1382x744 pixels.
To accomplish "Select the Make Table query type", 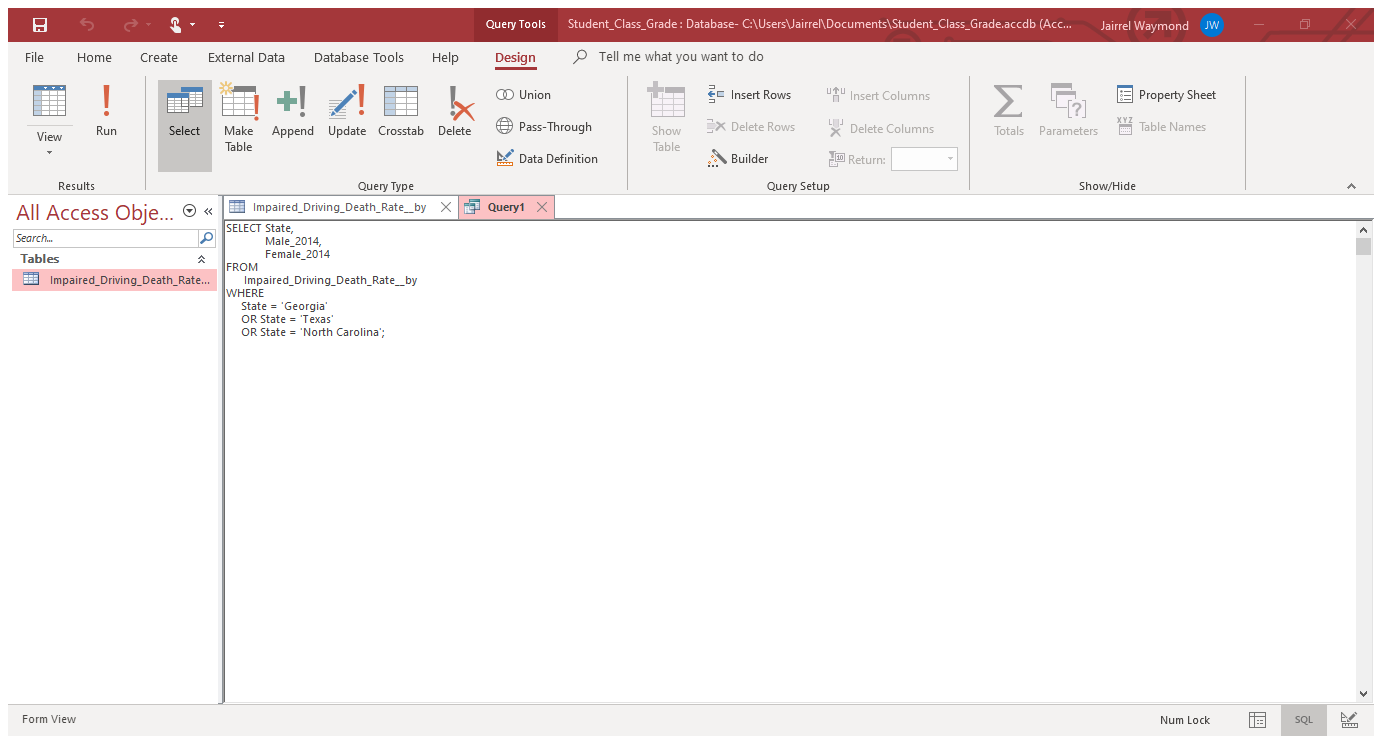I will [238, 118].
